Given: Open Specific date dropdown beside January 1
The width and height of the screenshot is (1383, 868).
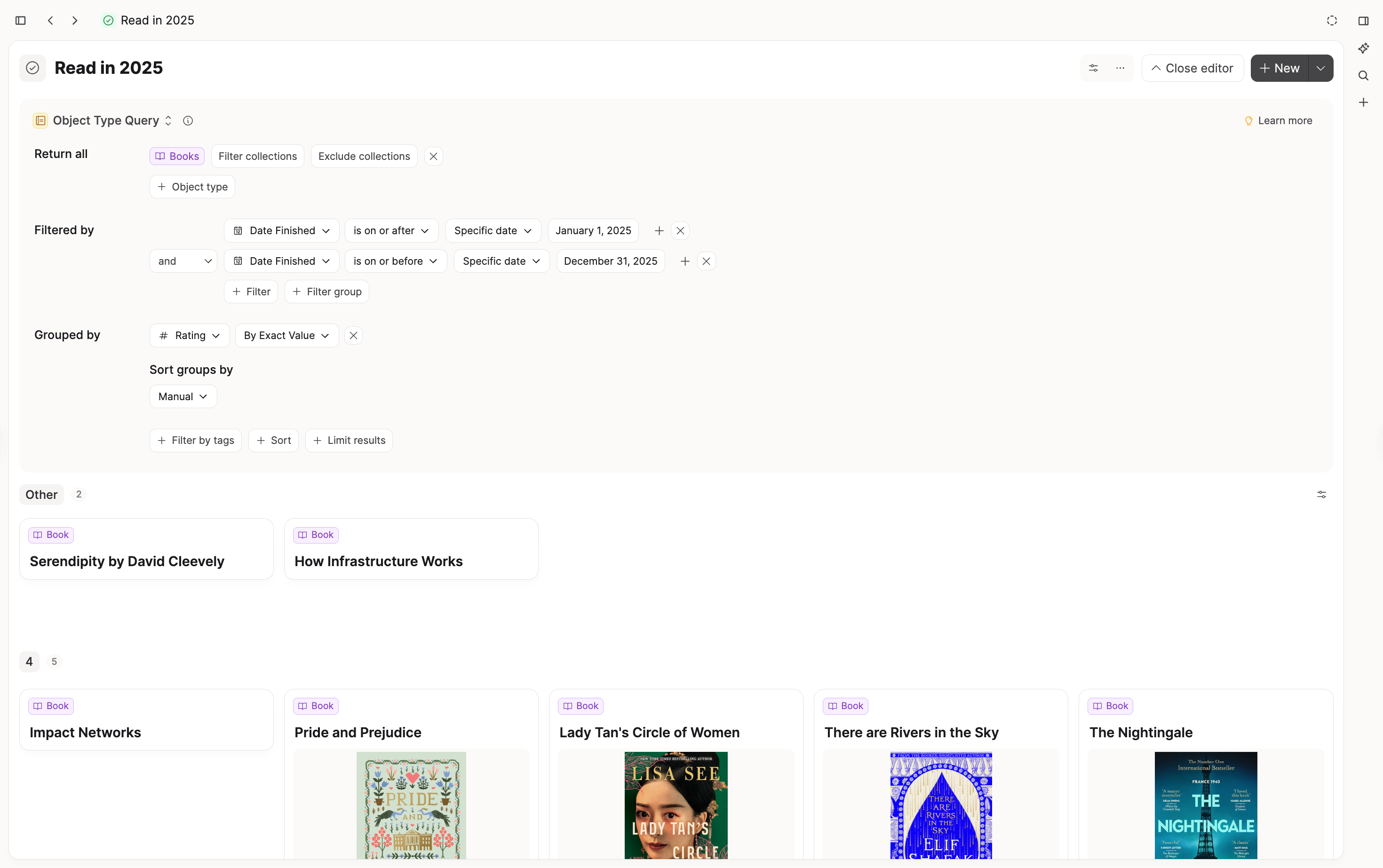Looking at the screenshot, I should pos(493,230).
